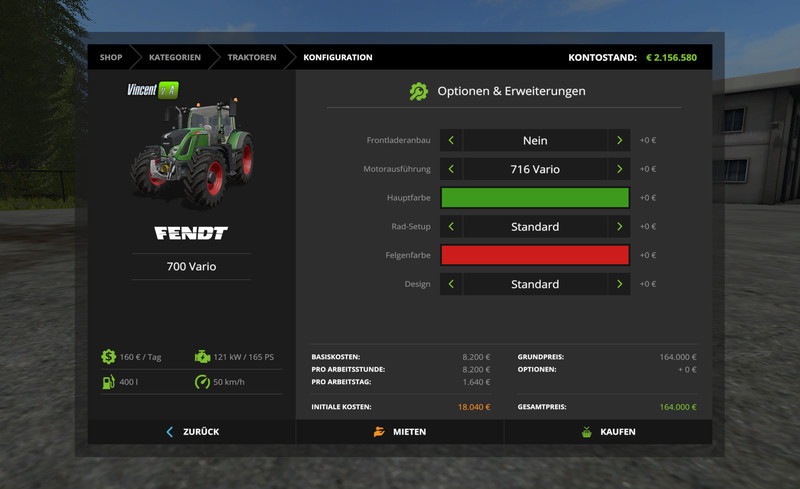Select next Frontladeranbau option

[619, 141]
